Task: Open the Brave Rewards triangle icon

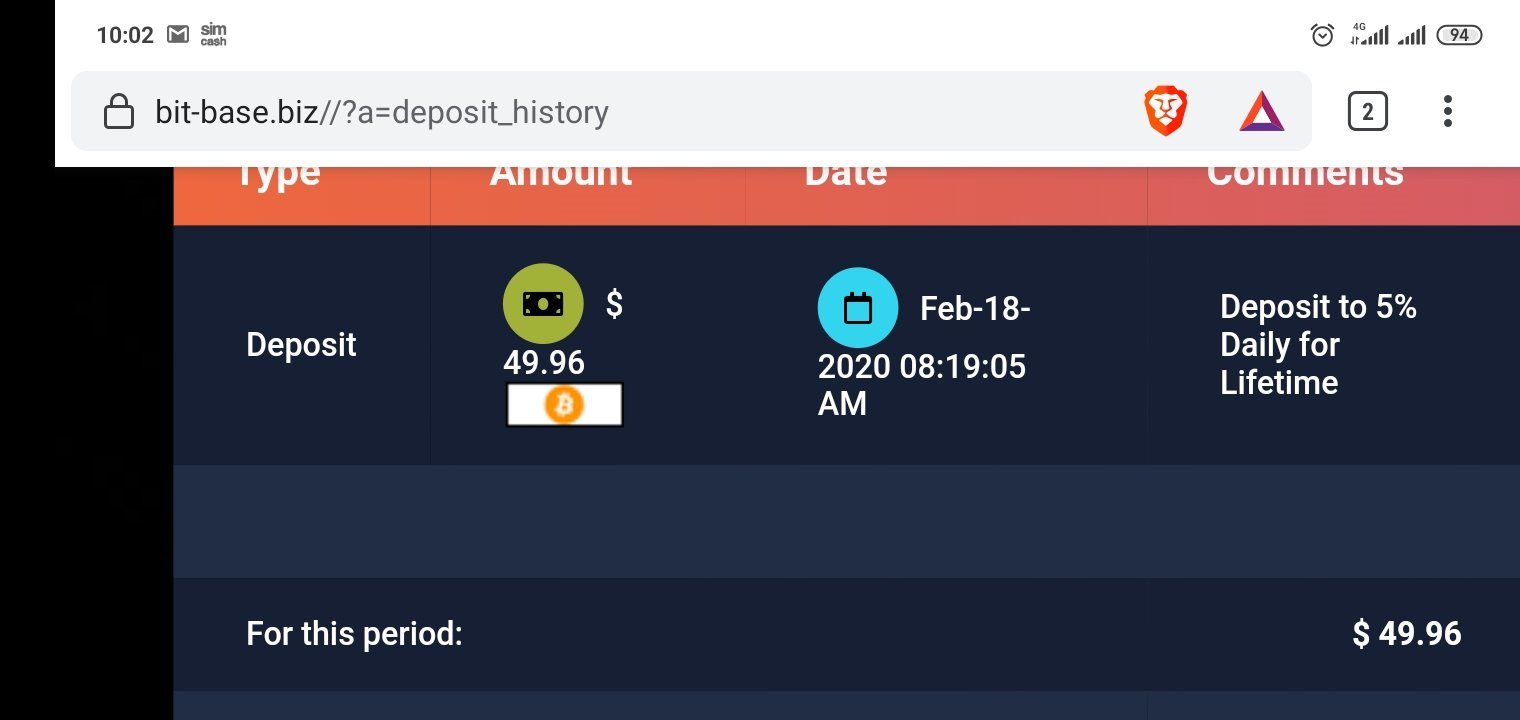Action: point(1261,111)
